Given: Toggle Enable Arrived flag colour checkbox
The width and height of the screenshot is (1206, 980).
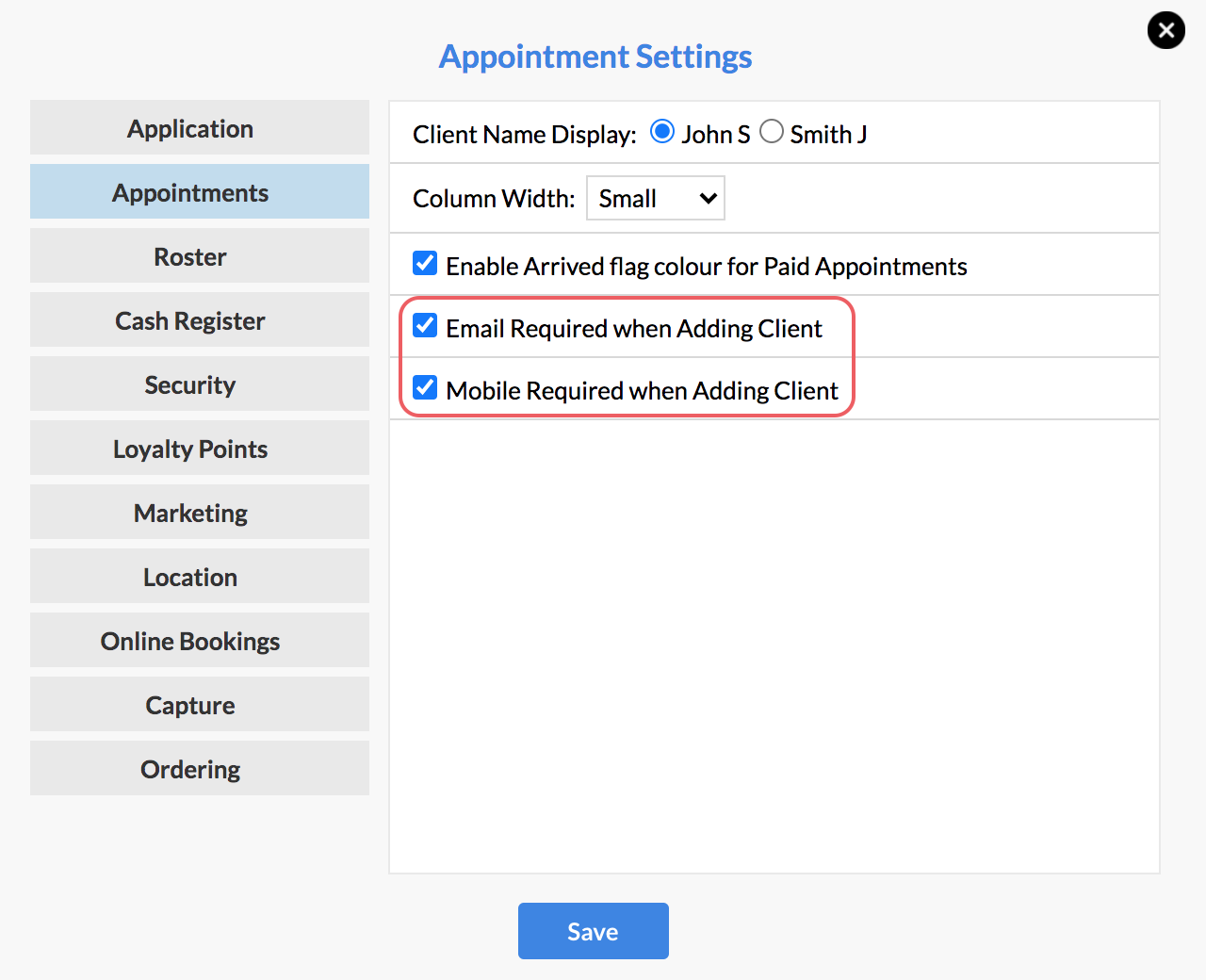Looking at the screenshot, I should tap(425, 263).
